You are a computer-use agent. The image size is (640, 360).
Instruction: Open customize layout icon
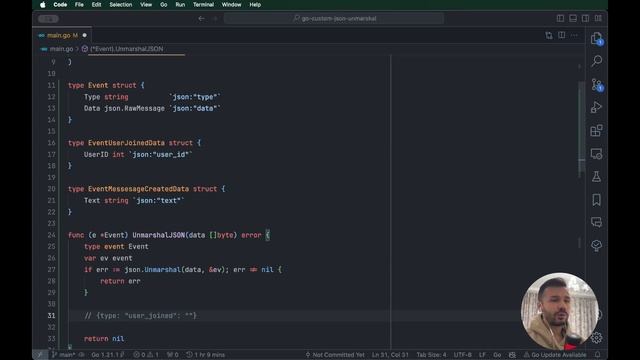point(598,18)
